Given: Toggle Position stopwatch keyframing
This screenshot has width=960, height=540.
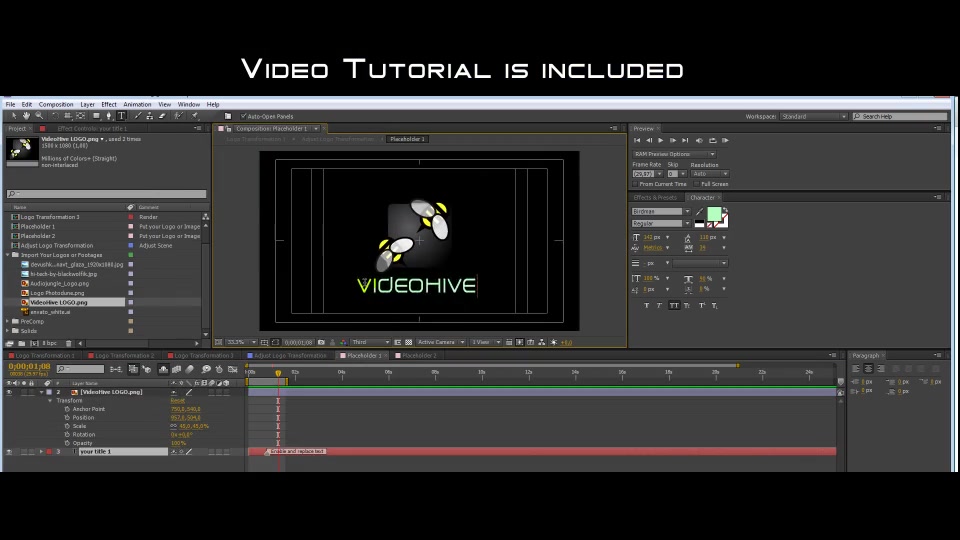Looking at the screenshot, I should pos(67,418).
